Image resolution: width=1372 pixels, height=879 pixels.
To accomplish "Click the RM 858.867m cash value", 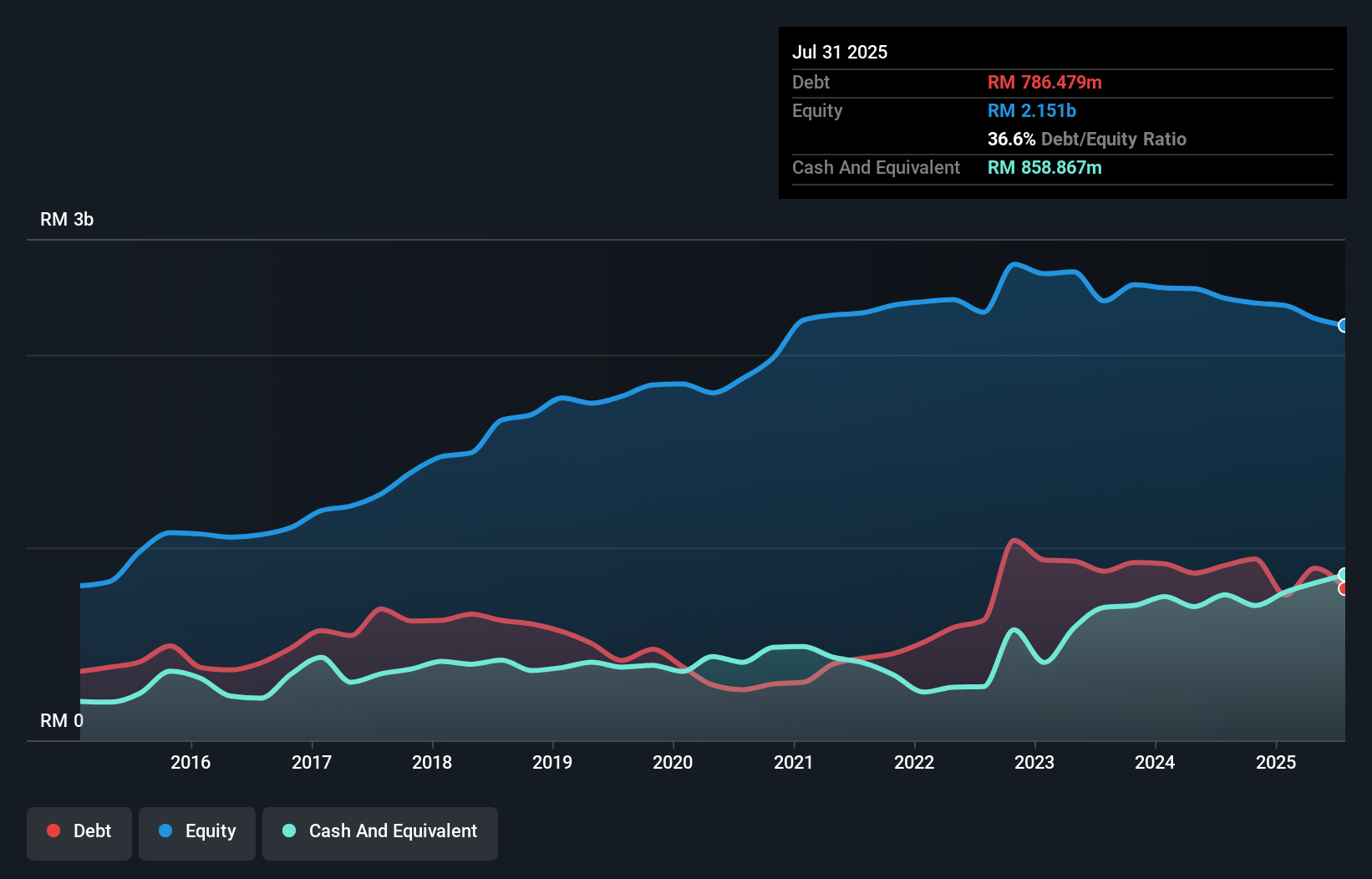I will 1044,167.
